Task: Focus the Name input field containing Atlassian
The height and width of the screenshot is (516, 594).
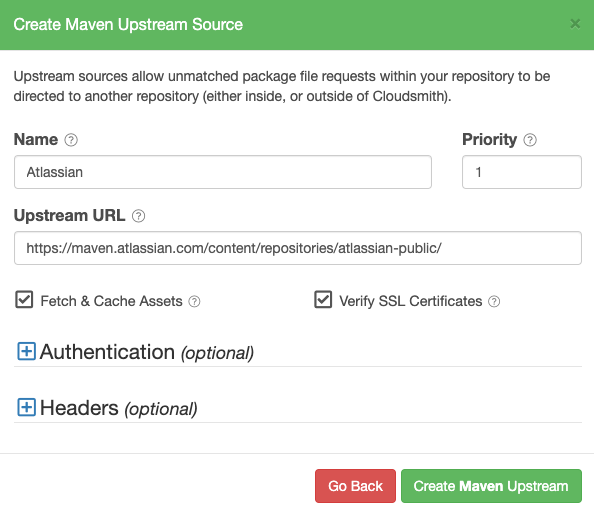Action: [223, 172]
